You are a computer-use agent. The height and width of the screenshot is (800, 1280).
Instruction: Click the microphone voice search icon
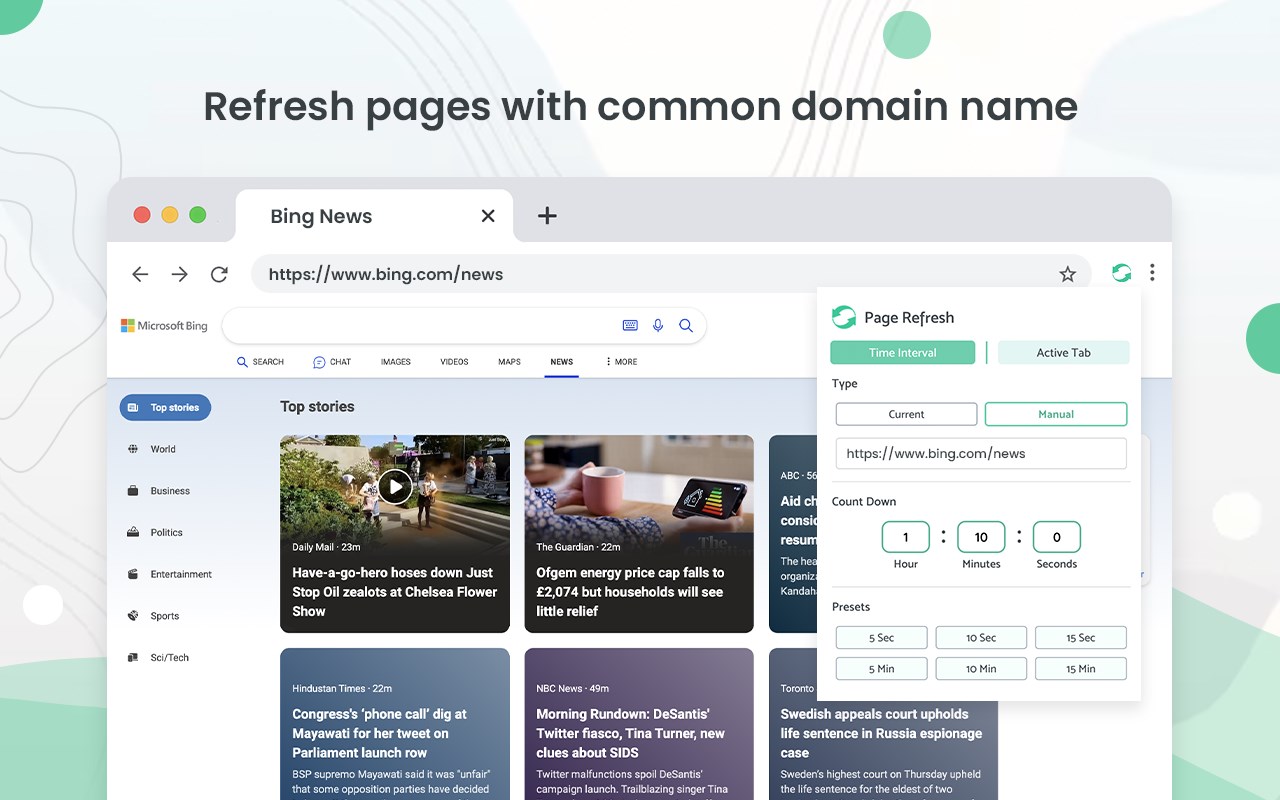tap(658, 325)
